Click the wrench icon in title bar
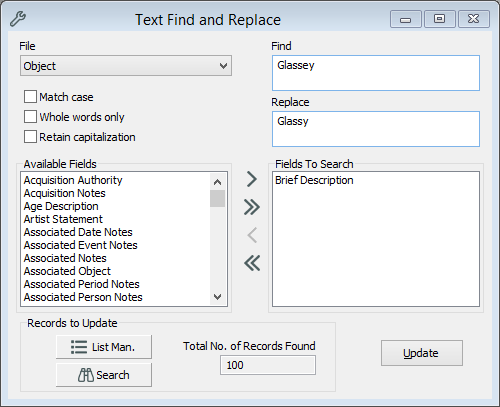 pyautogui.click(x=18, y=19)
